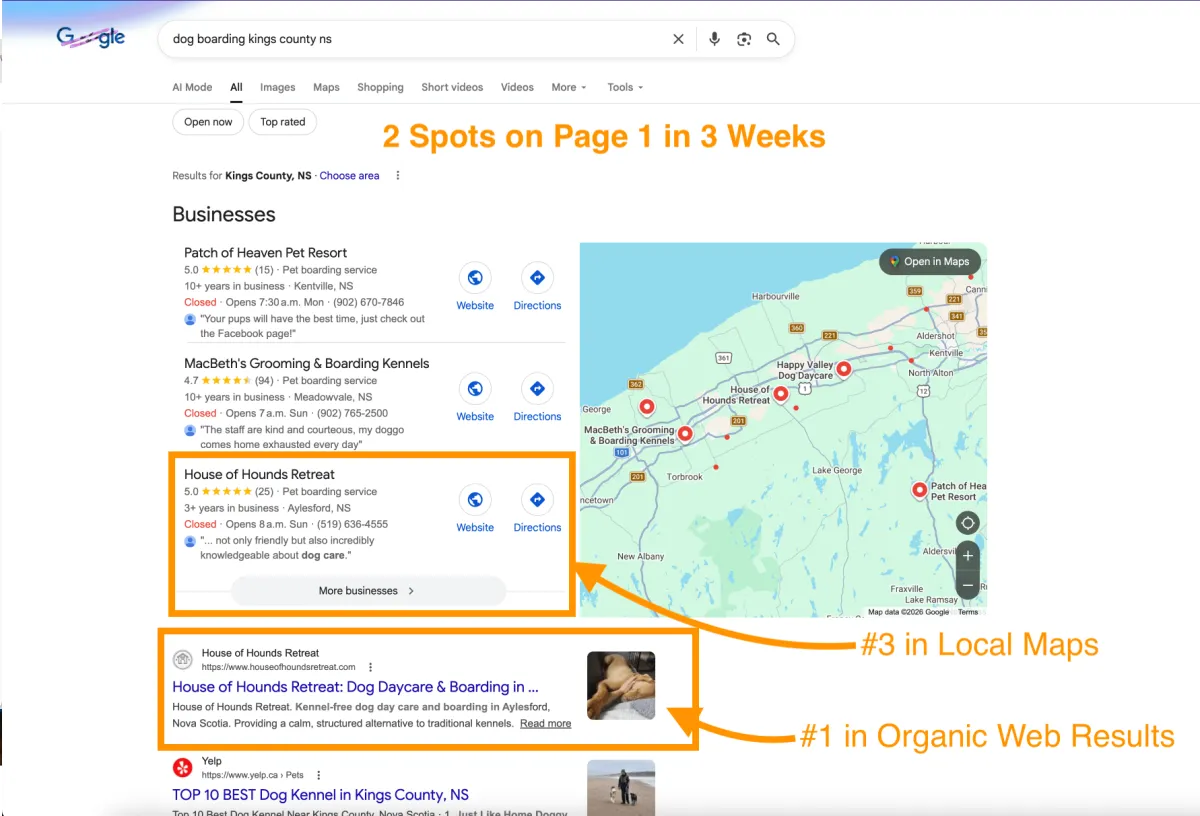Image resolution: width=1200 pixels, height=816 pixels.
Task: Click the Terms link on map
Action: pos(968,612)
